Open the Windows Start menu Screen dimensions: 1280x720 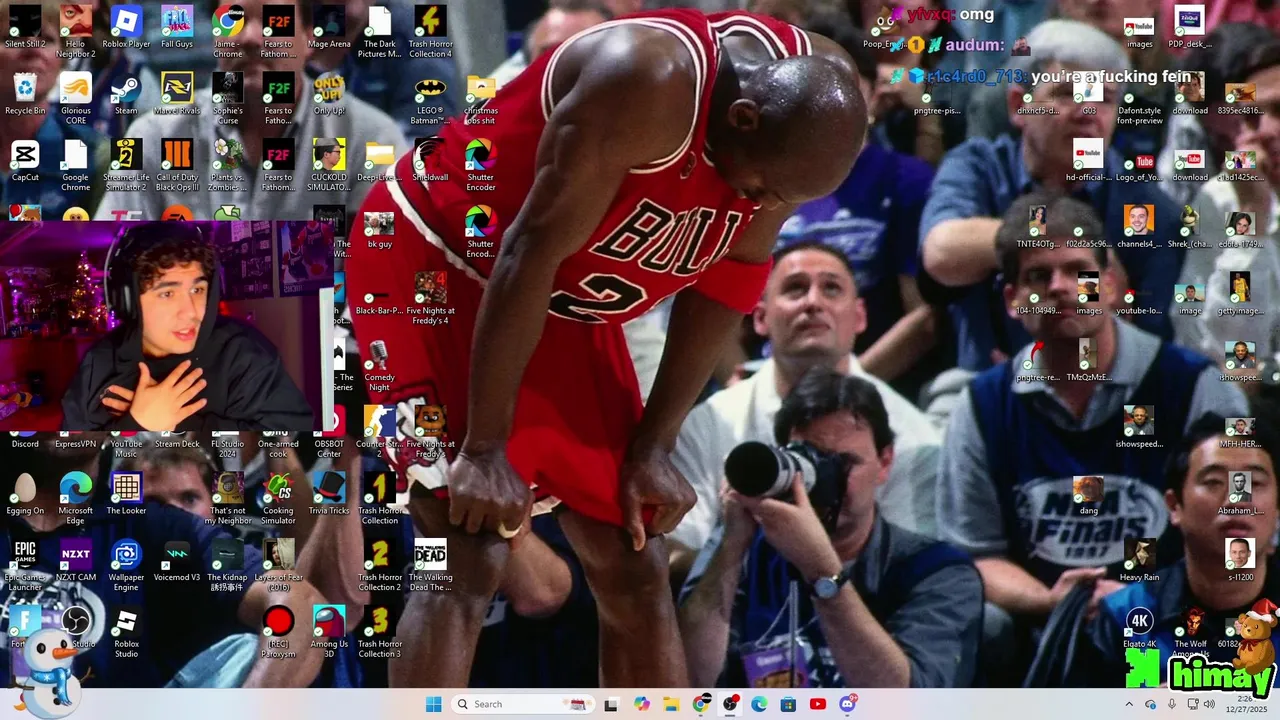click(433, 704)
